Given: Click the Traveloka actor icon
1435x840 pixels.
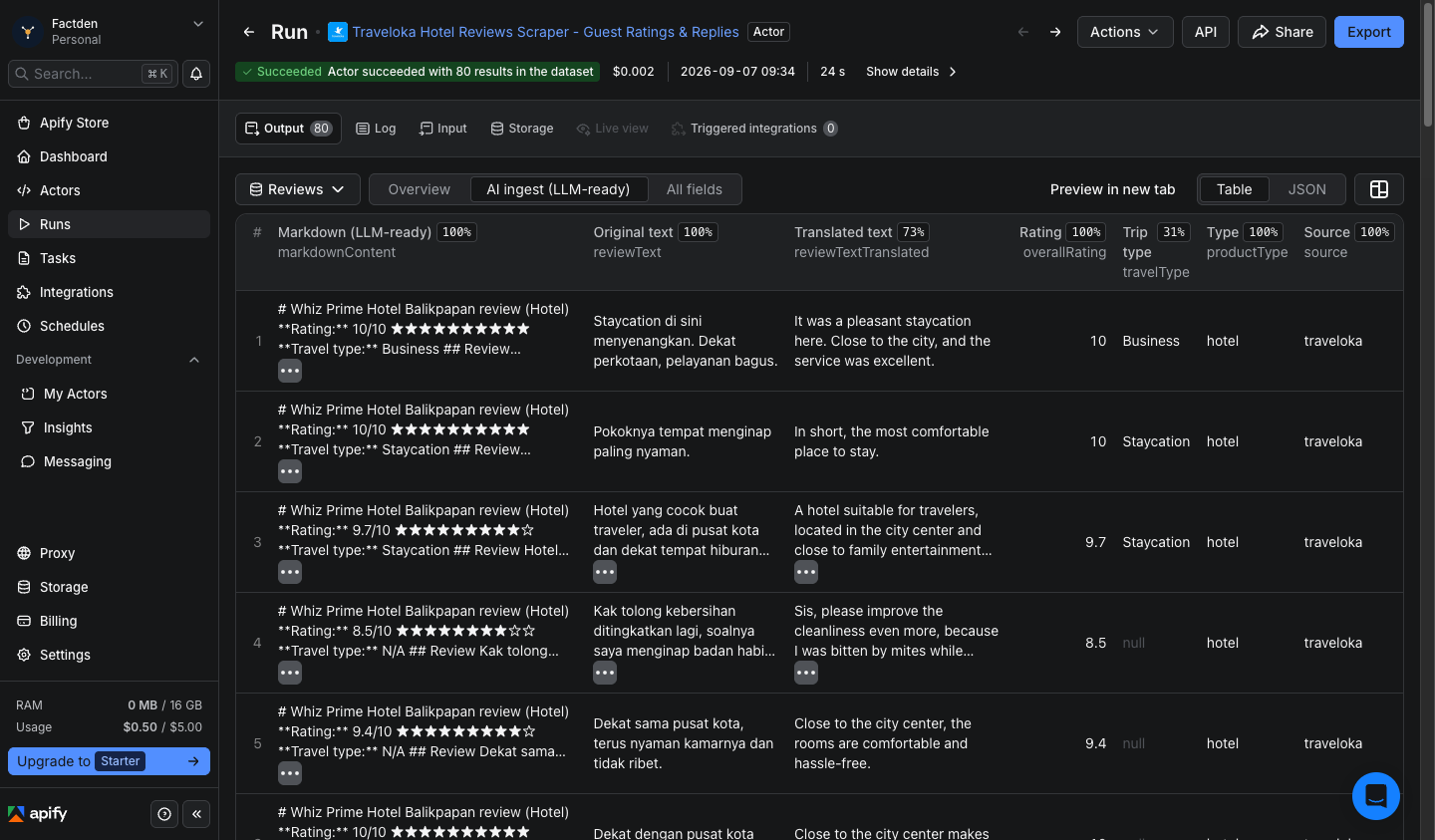Looking at the screenshot, I should pyautogui.click(x=338, y=32).
